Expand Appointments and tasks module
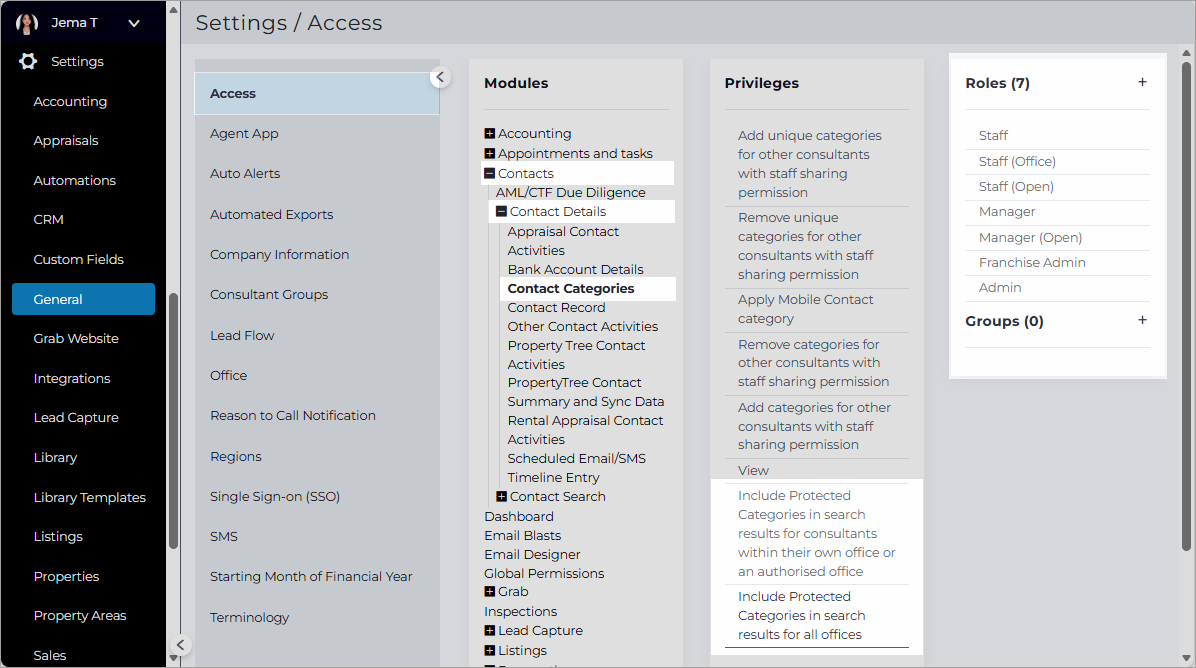This screenshot has width=1196, height=668. [x=490, y=153]
